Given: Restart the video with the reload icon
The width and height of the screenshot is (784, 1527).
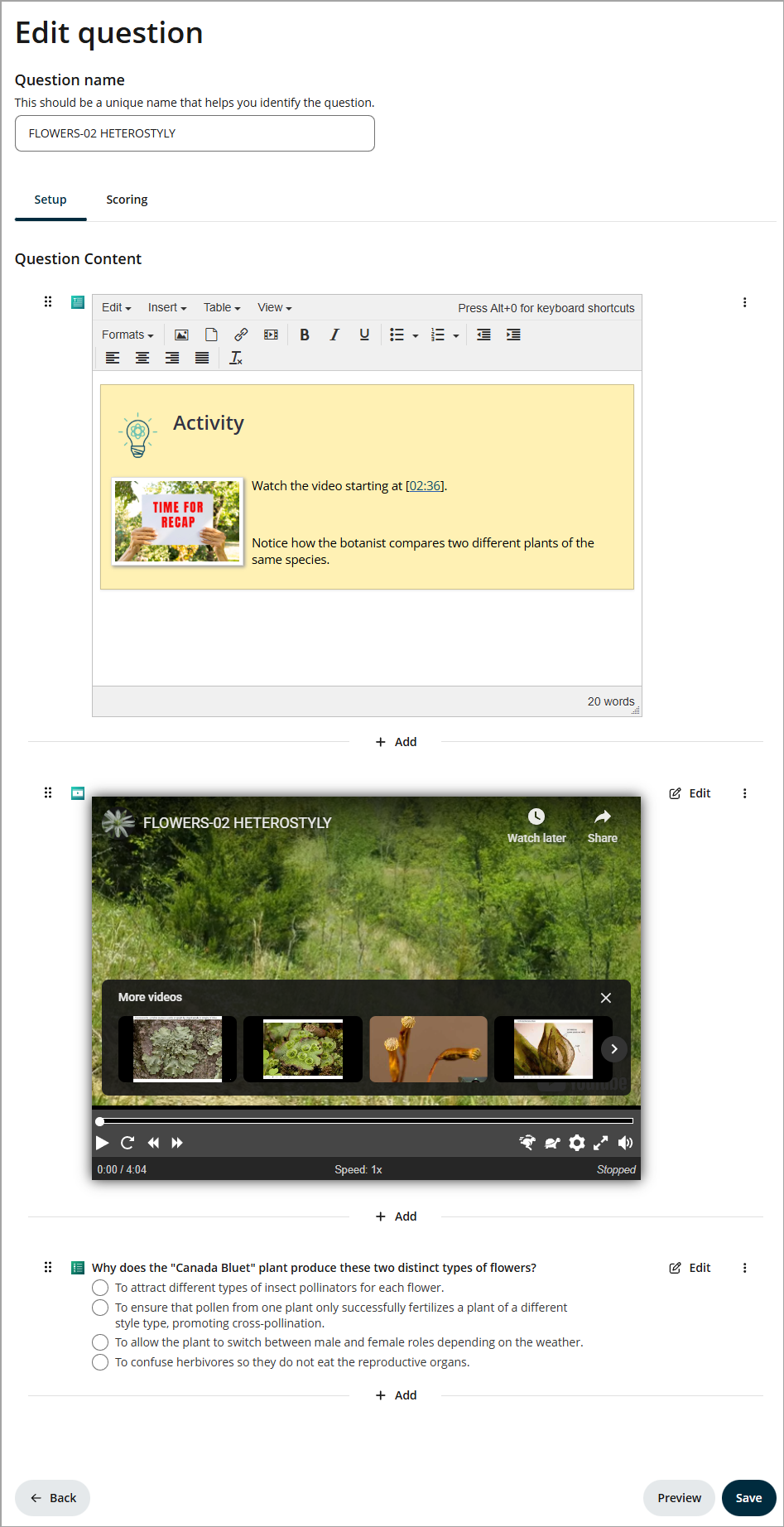Looking at the screenshot, I should (127, 1143).
